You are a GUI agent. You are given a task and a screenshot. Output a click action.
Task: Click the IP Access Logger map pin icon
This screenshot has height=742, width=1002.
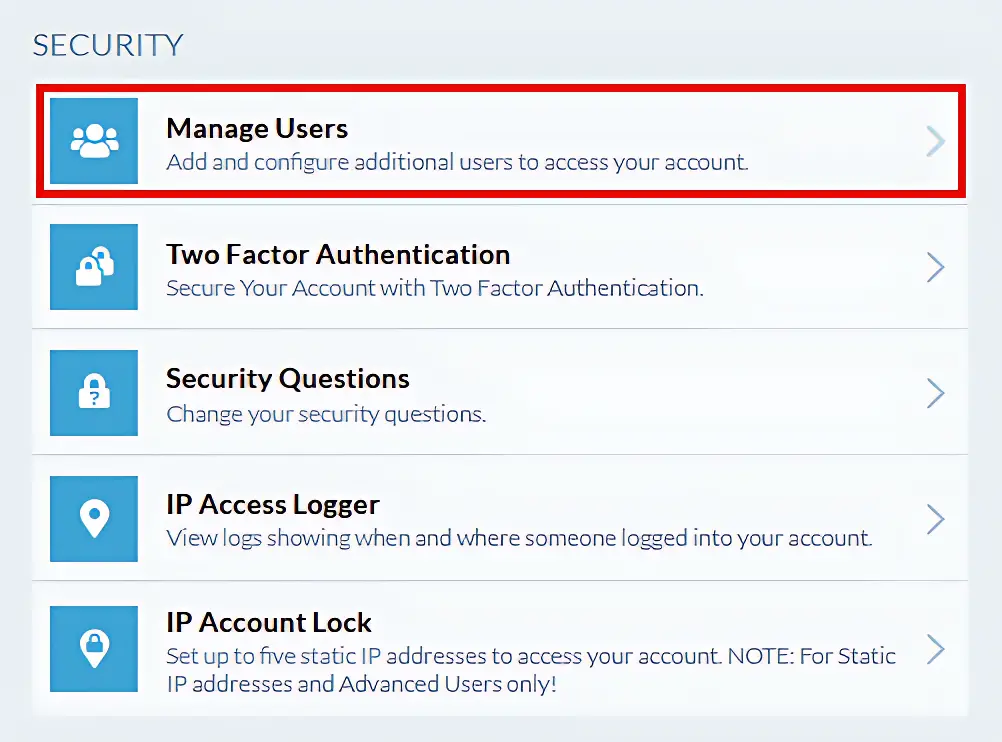coord(94,519)
